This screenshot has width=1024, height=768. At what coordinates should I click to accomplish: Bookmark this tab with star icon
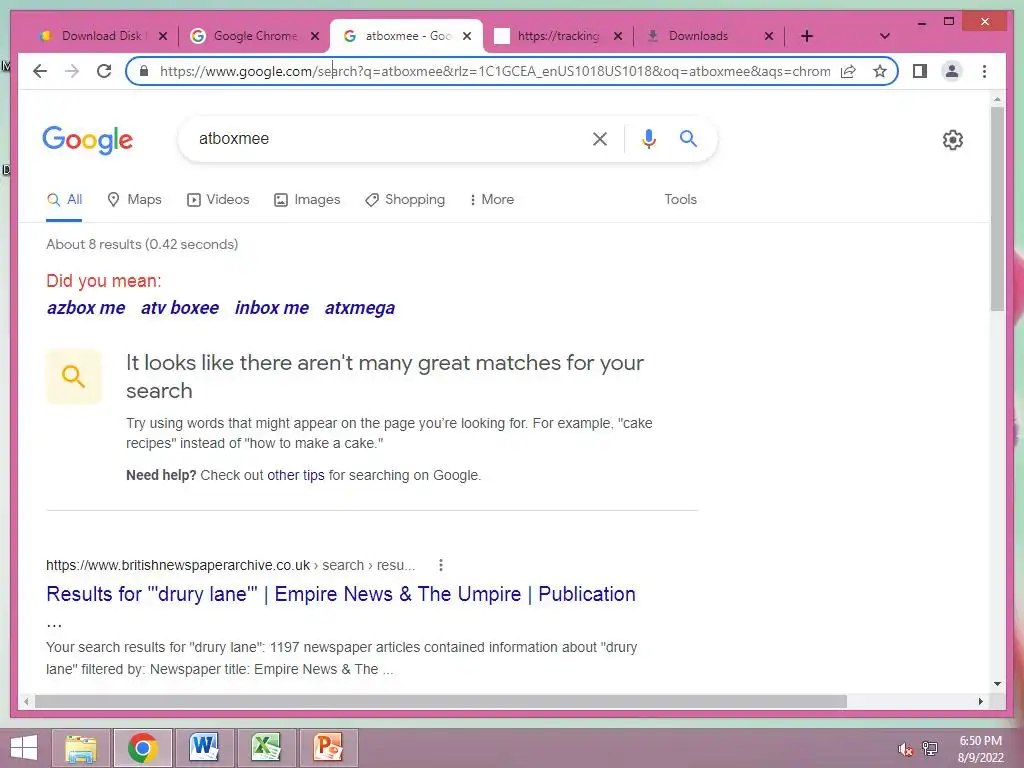coord(880,71)
